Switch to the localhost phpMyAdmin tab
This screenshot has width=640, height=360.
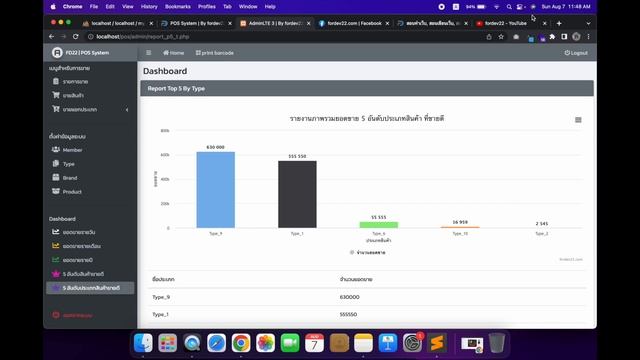click(x=118, y=23)
